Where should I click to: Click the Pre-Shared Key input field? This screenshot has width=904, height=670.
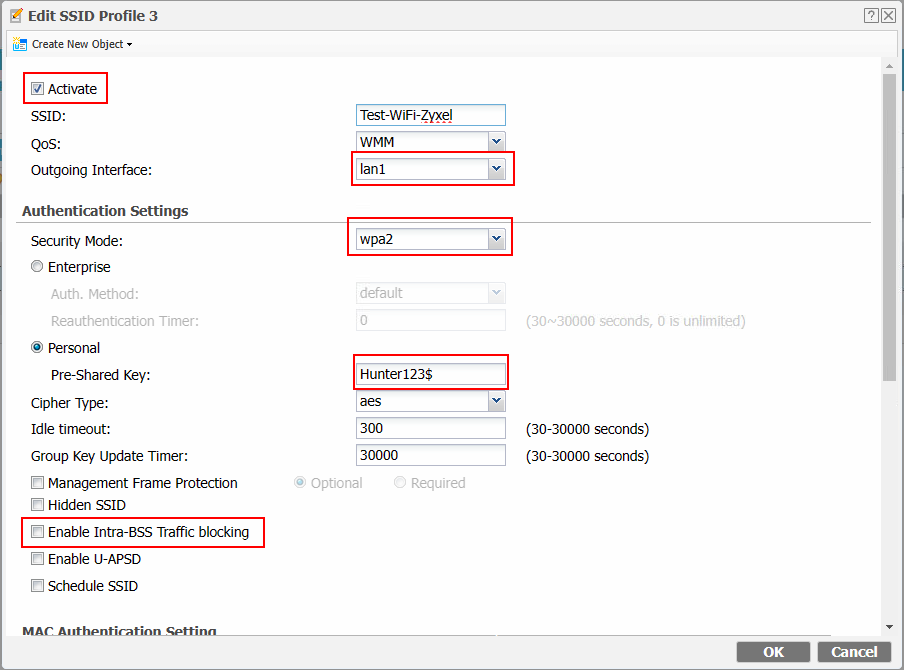(430, 372)
